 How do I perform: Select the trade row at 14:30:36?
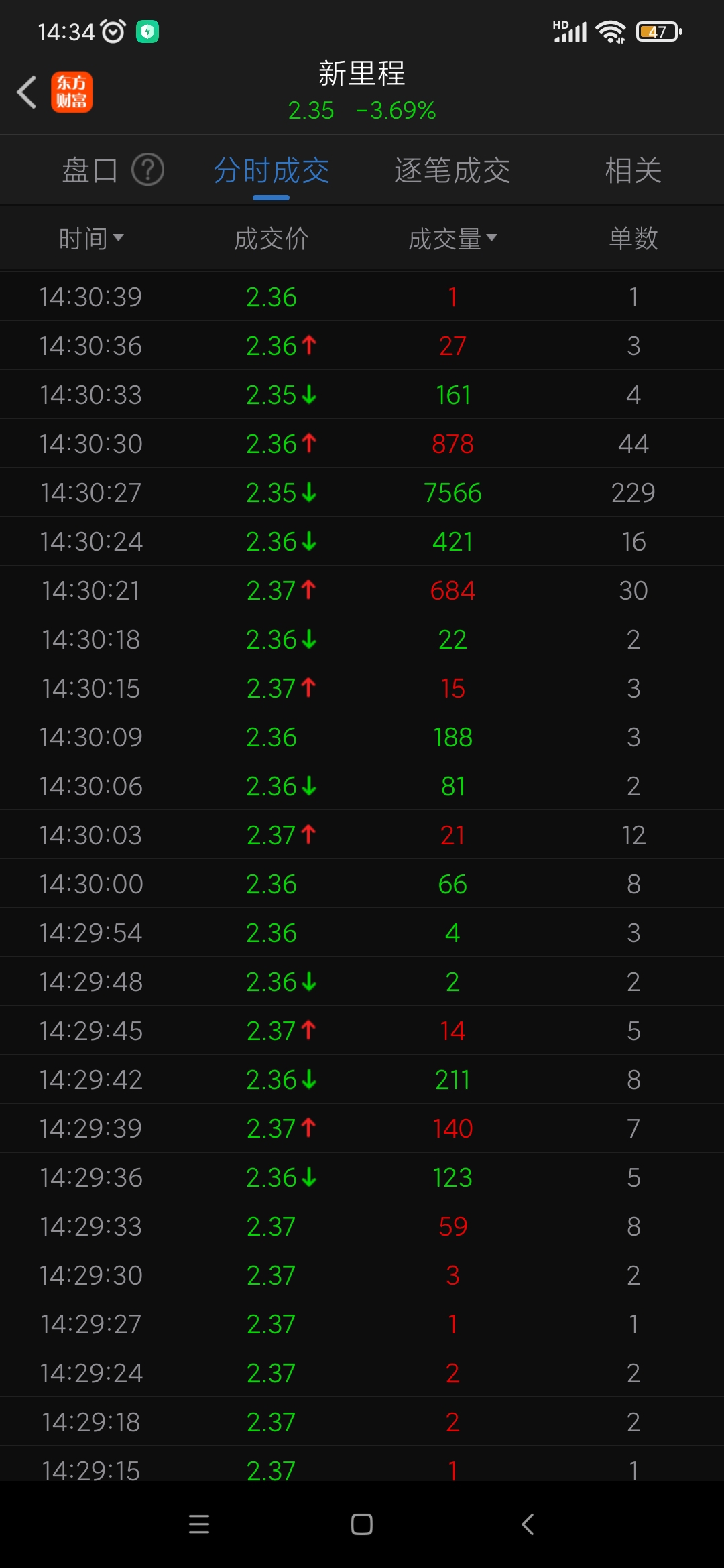coord(362,346)
